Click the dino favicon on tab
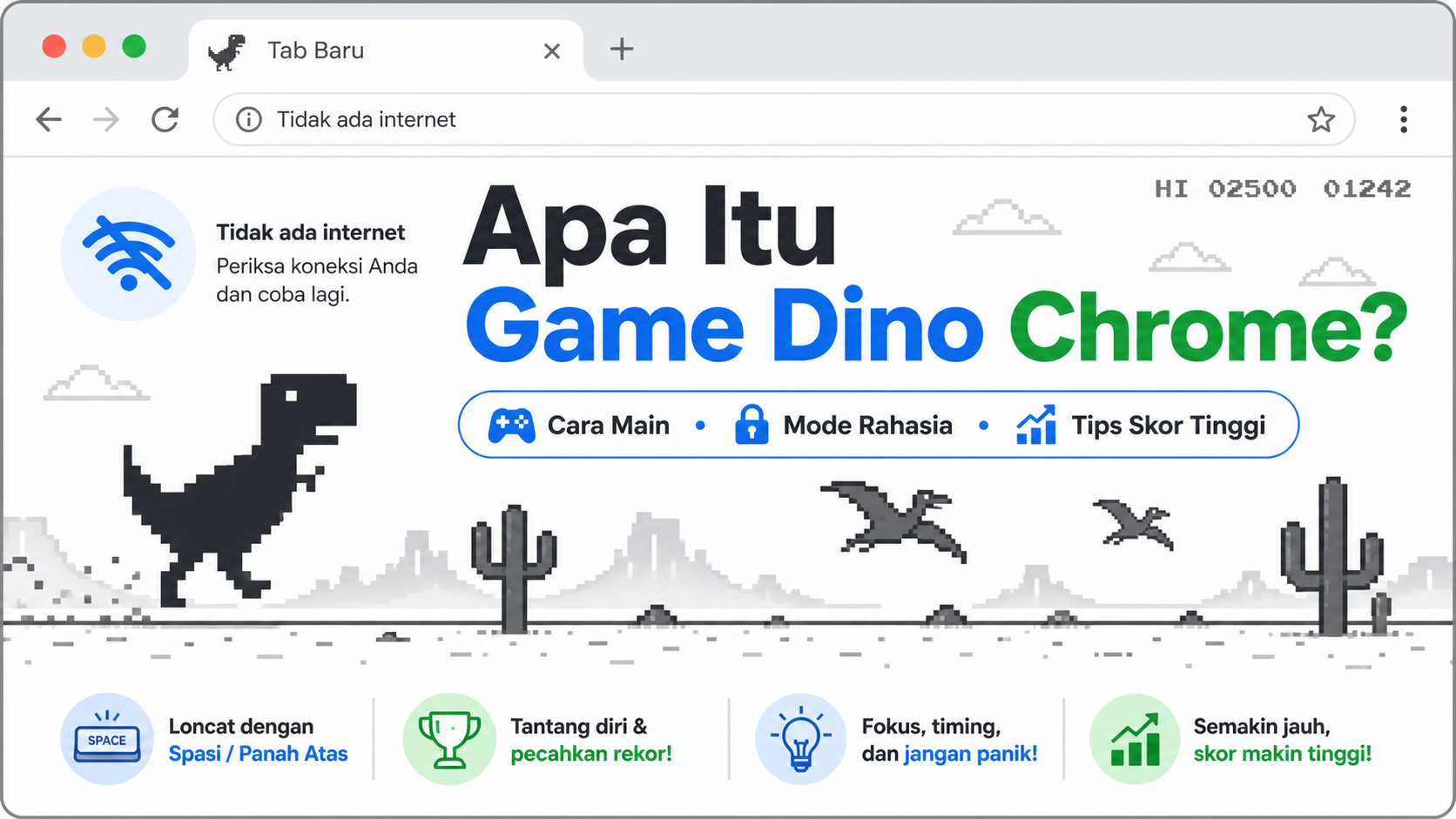1456x819 pixels. pyautogui.click(x=227, y=51)
